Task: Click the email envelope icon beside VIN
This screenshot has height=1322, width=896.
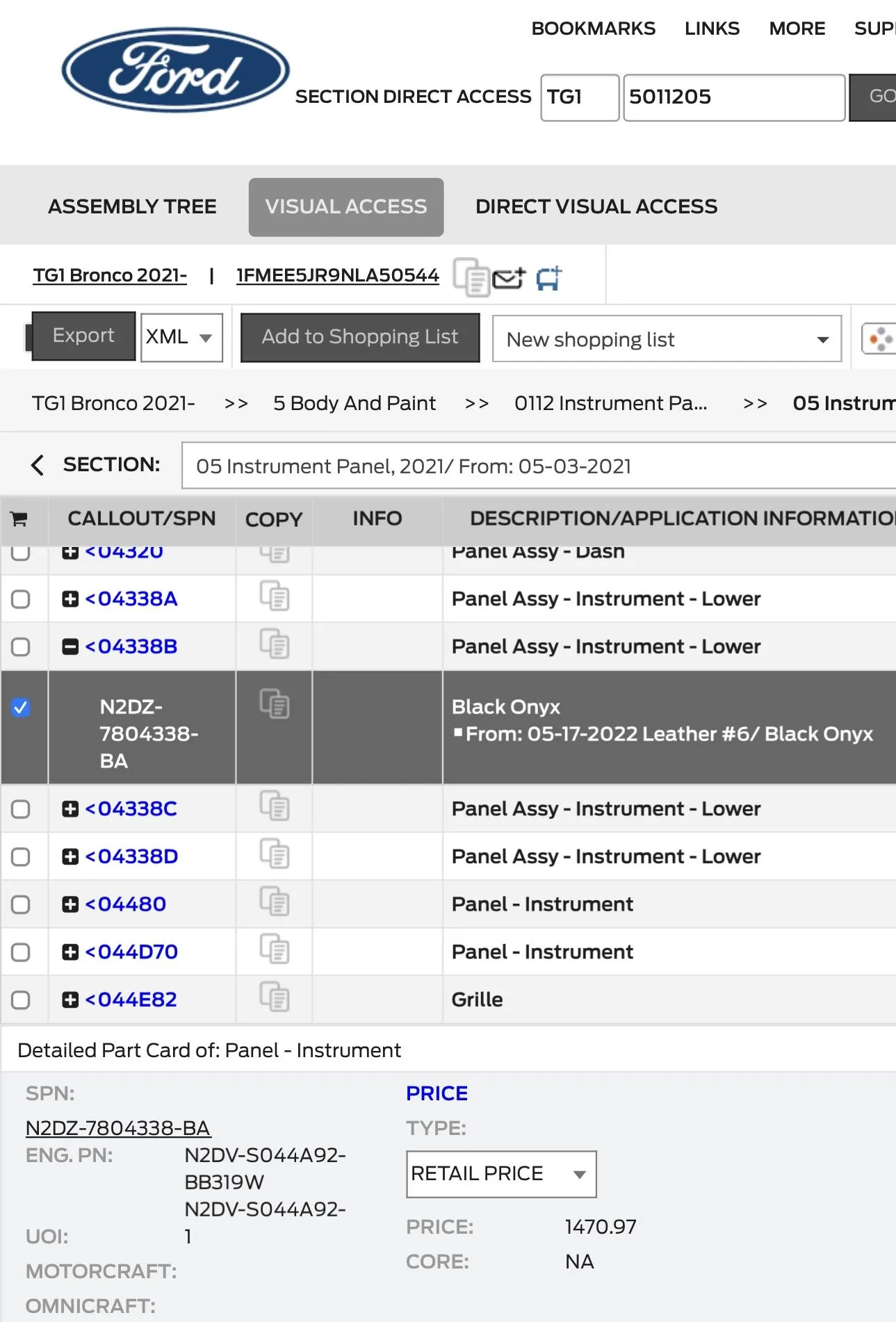Action: (509, 278)
